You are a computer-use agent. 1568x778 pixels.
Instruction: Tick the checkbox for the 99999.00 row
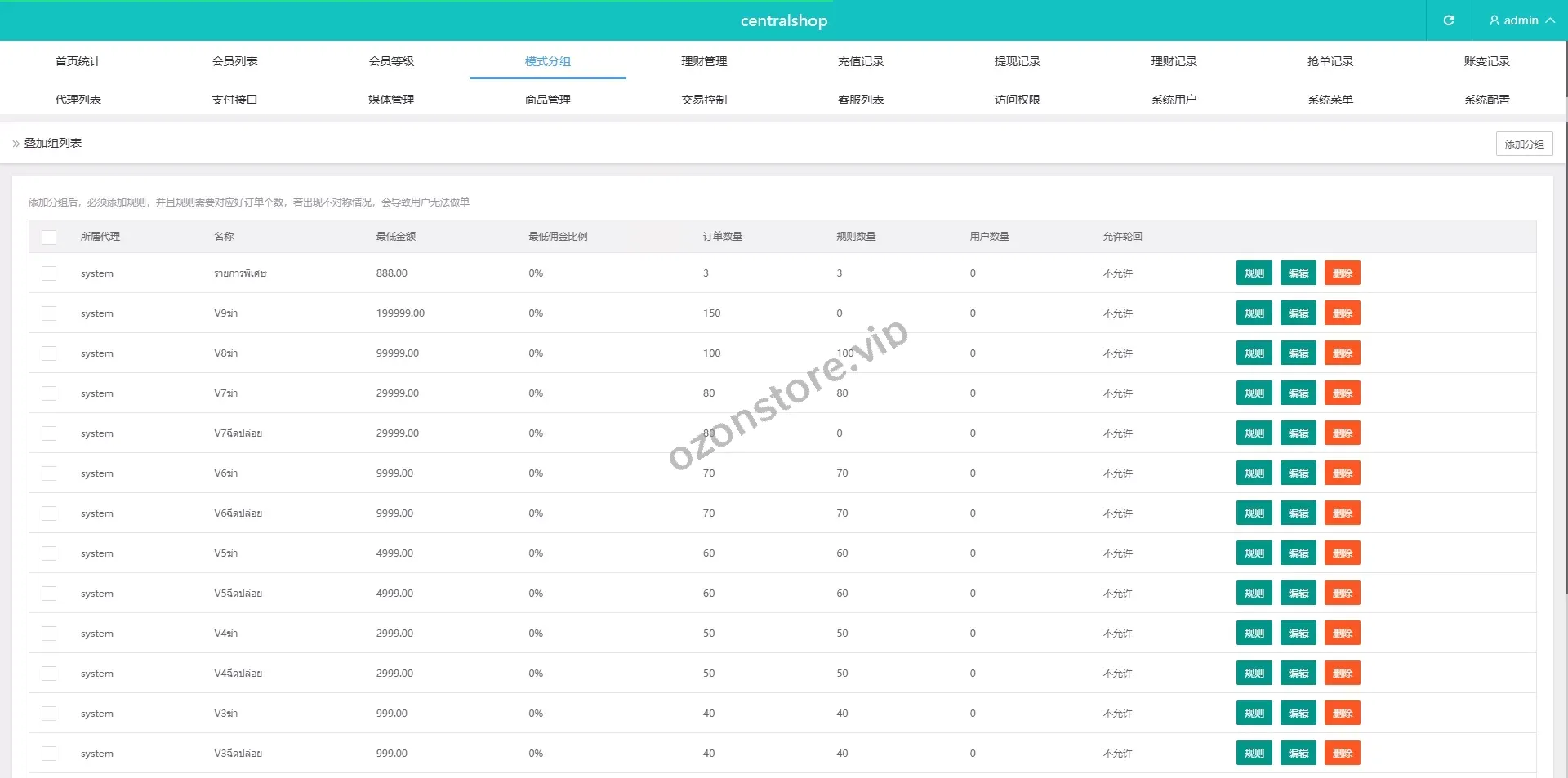(x=49, y=353)
